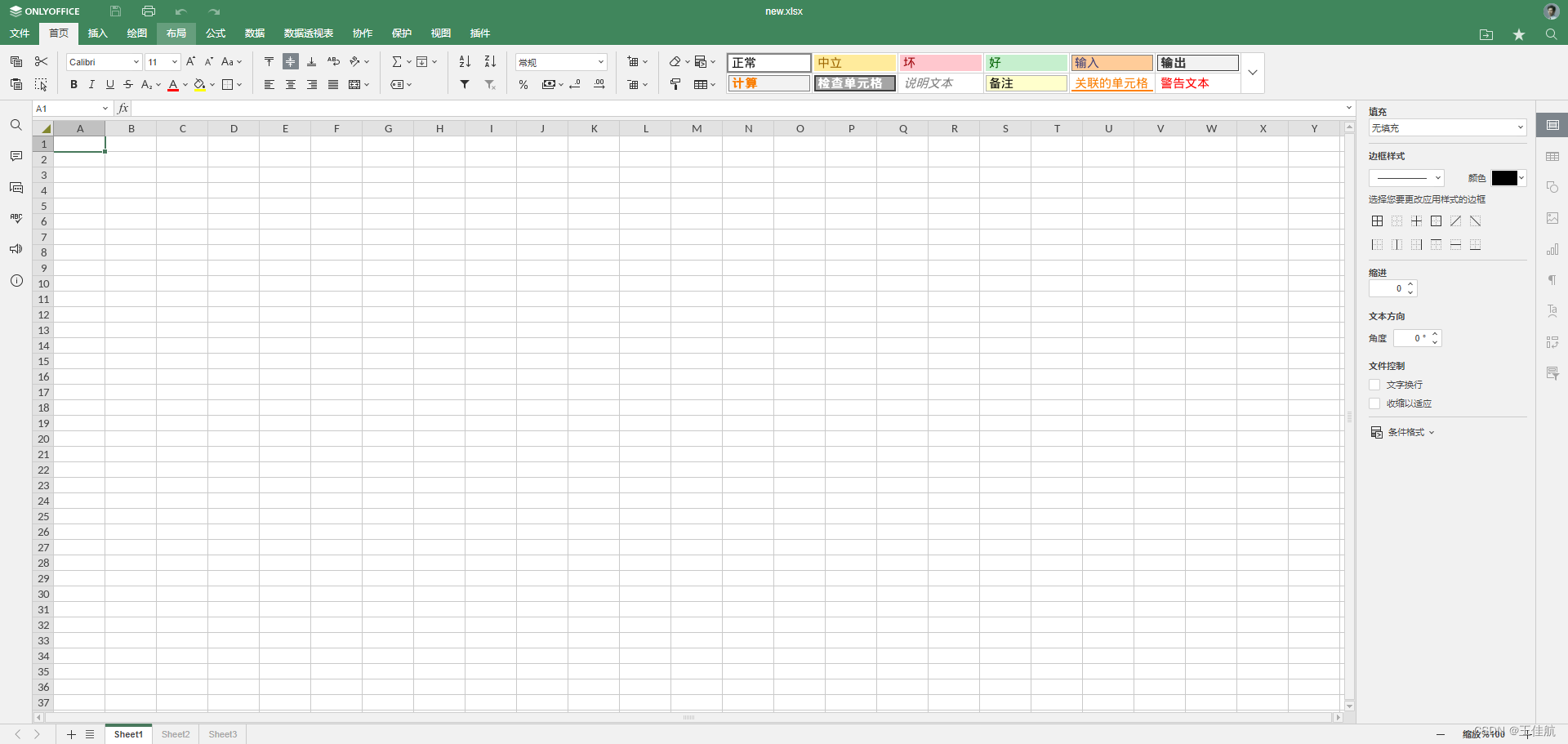Click the yellow fill color button
Viewport: 1568px width, 744px height.
tap(200, 84)
